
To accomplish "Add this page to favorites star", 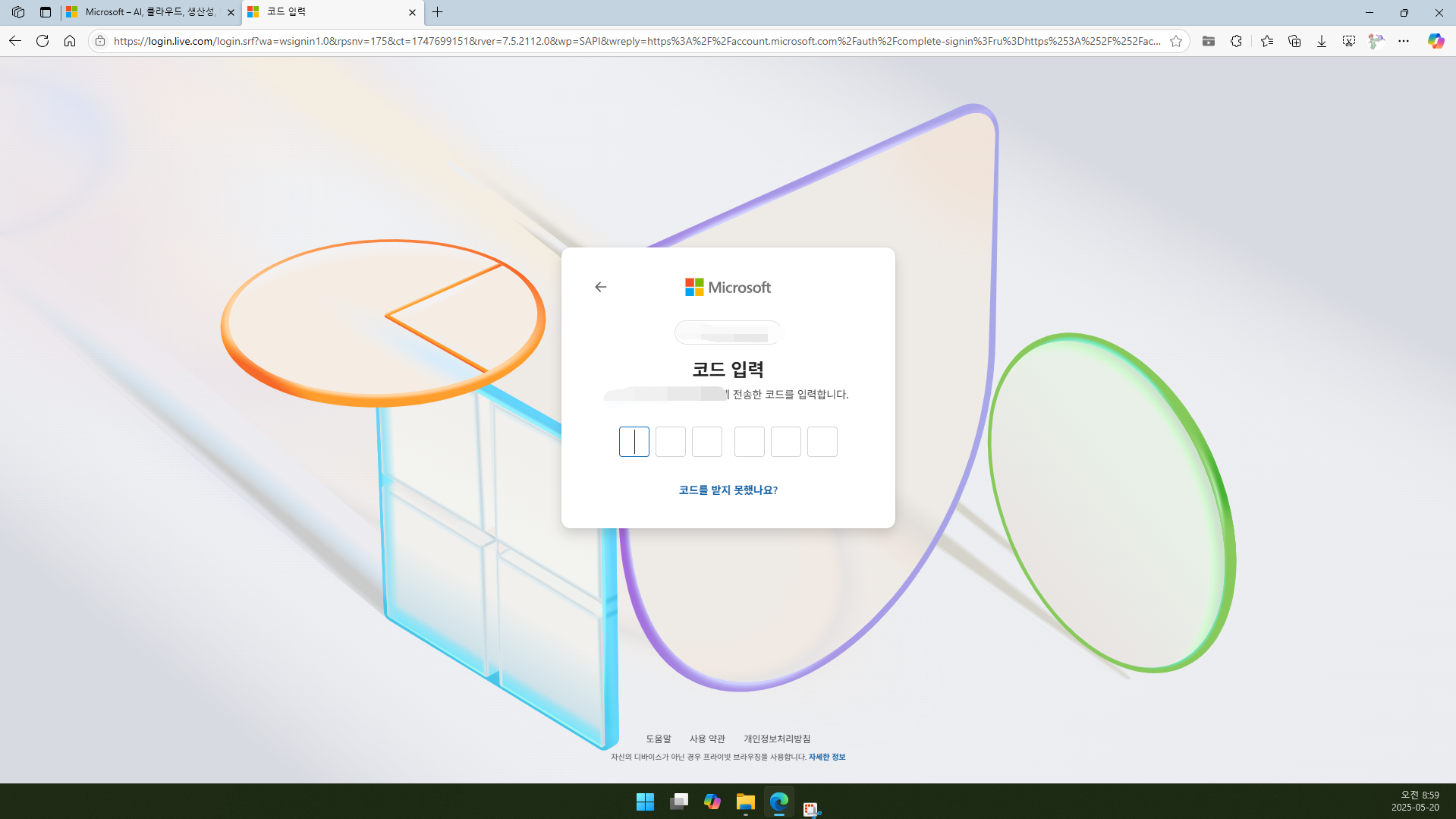I will point(1176,41).
